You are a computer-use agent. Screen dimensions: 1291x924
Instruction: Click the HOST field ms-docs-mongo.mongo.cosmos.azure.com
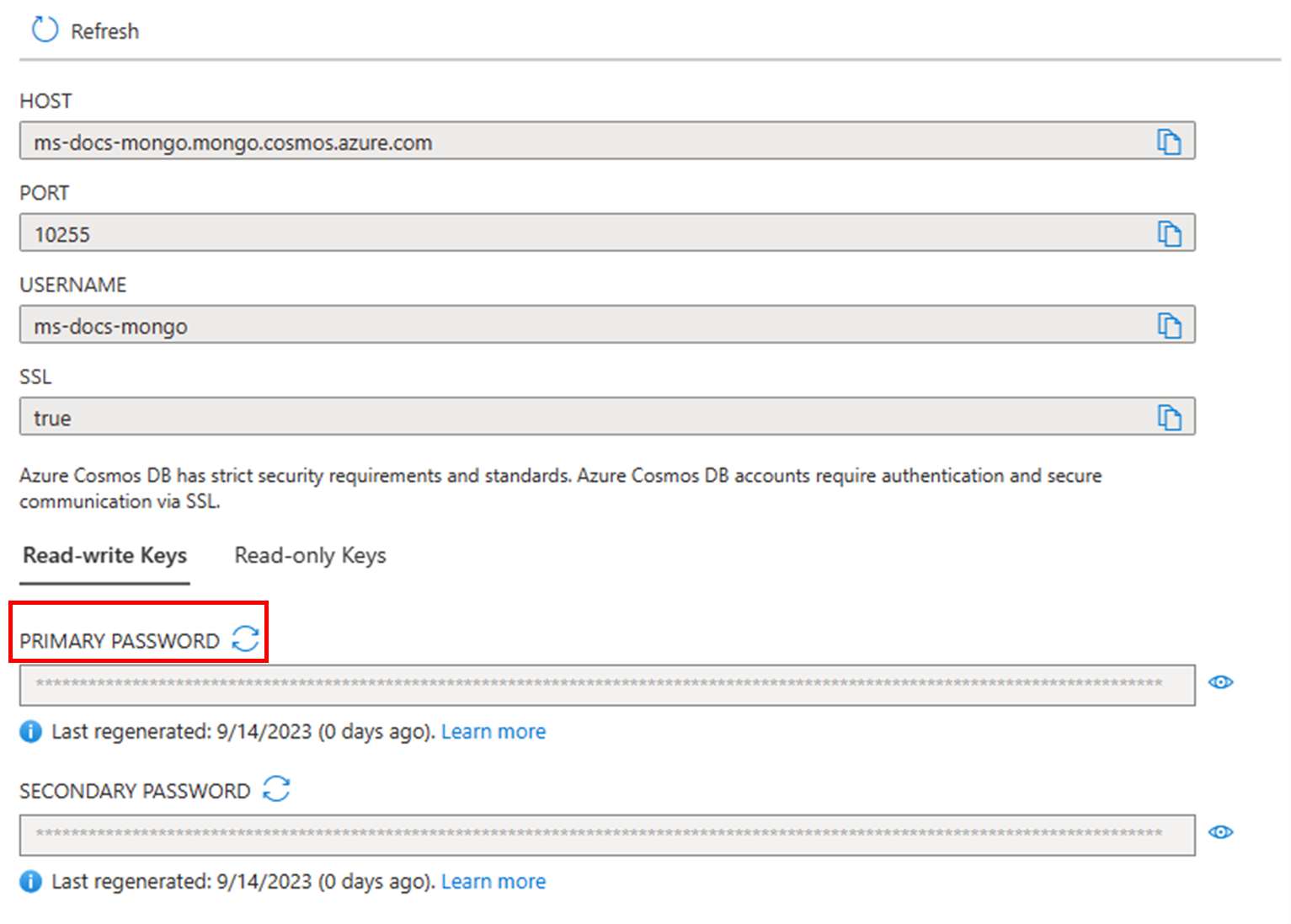607,141
